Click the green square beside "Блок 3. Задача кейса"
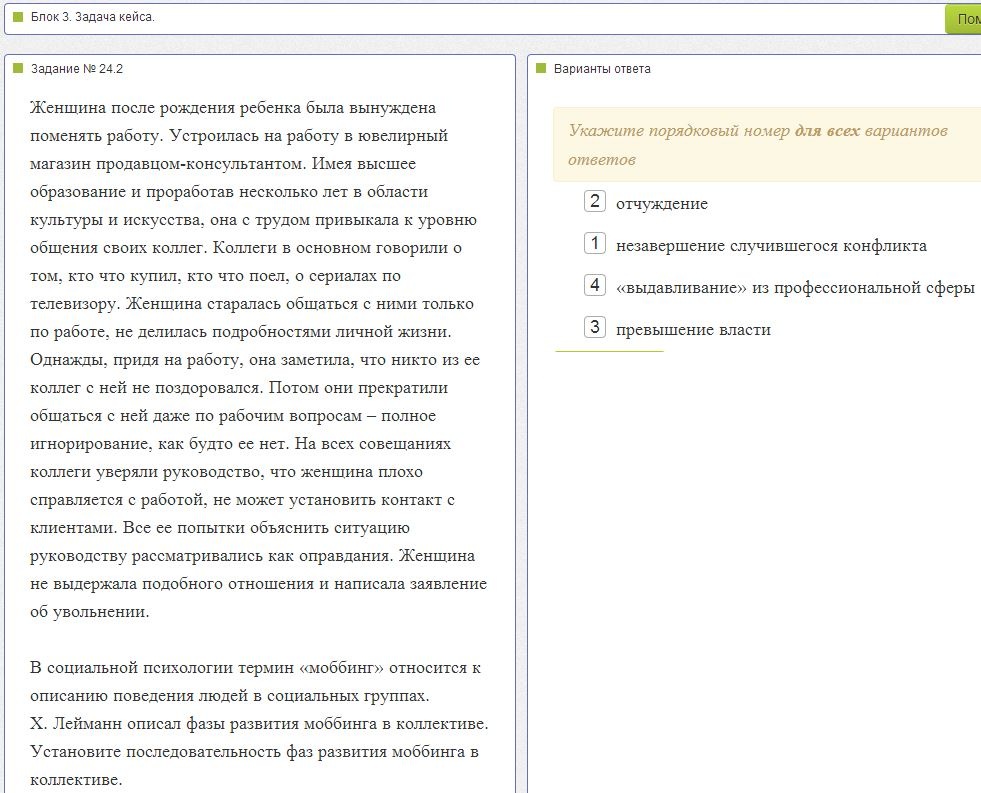The width and height of the screenshot is (981, 793). (18, 17)
